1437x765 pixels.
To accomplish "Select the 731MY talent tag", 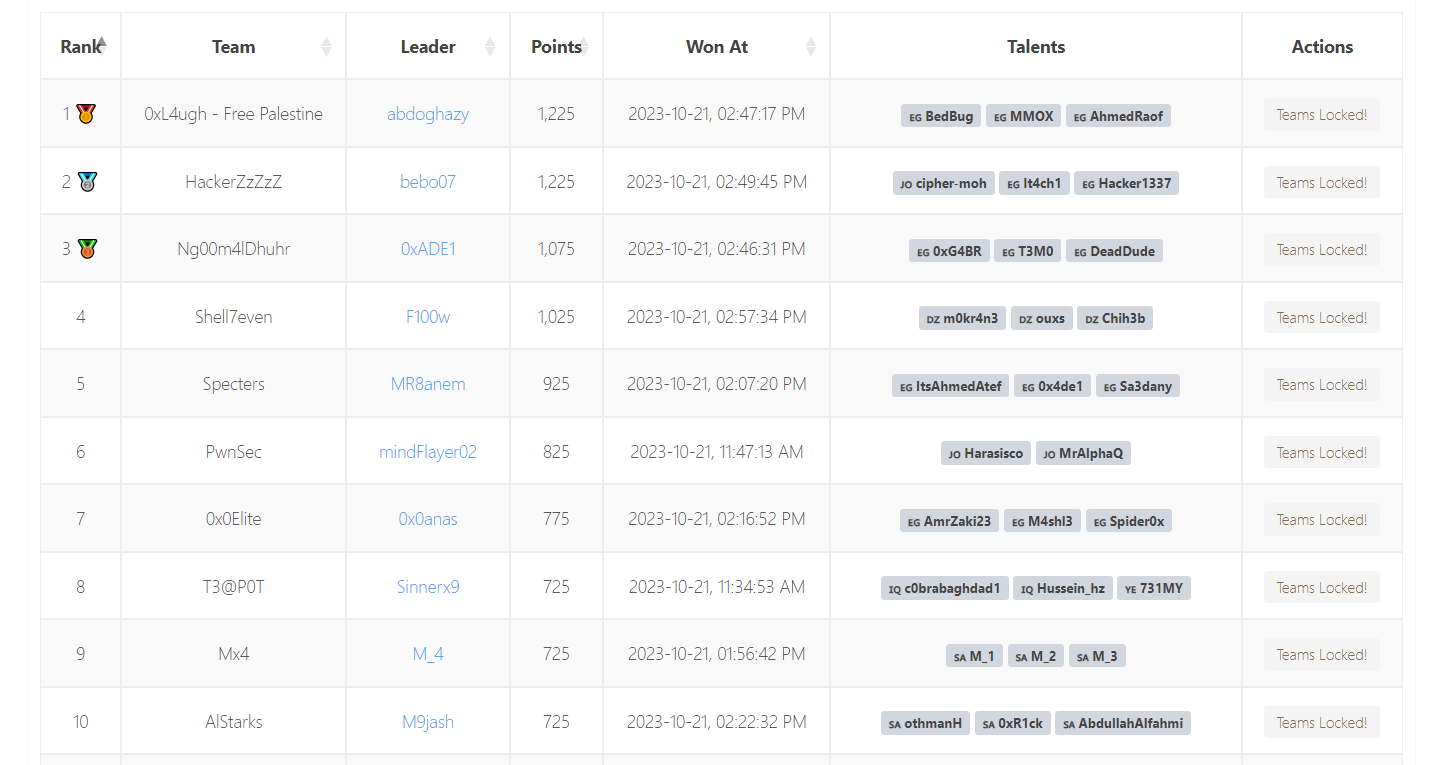I will [1154, 588].
